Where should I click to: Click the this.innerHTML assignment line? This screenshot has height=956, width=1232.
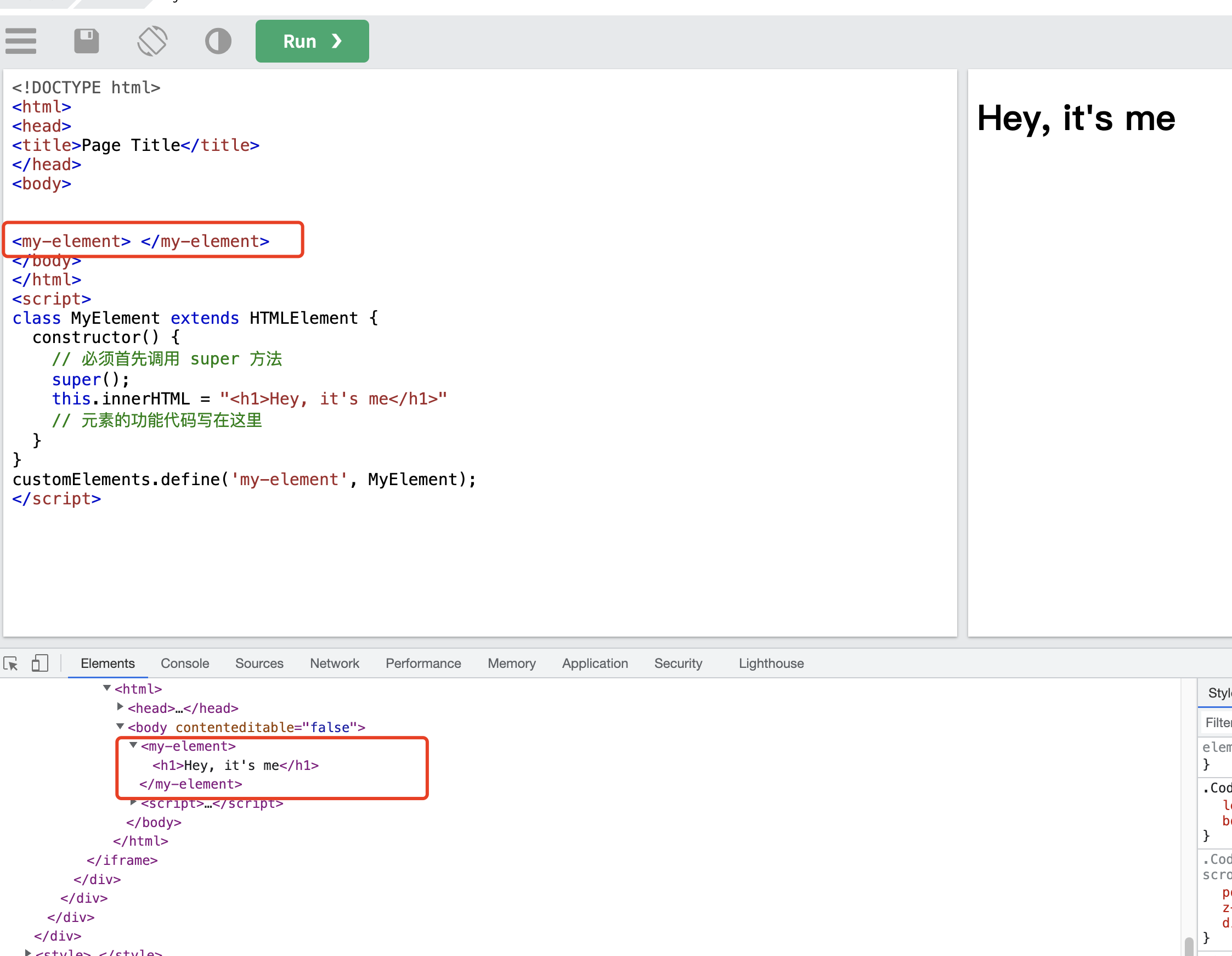click(x=250, y=398)
